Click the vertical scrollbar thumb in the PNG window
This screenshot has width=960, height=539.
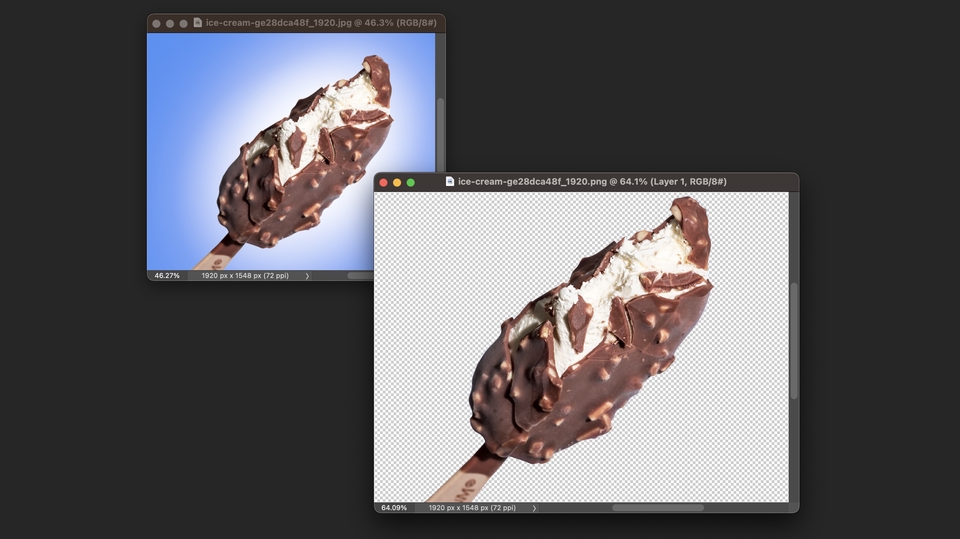[x=793, y=341]
